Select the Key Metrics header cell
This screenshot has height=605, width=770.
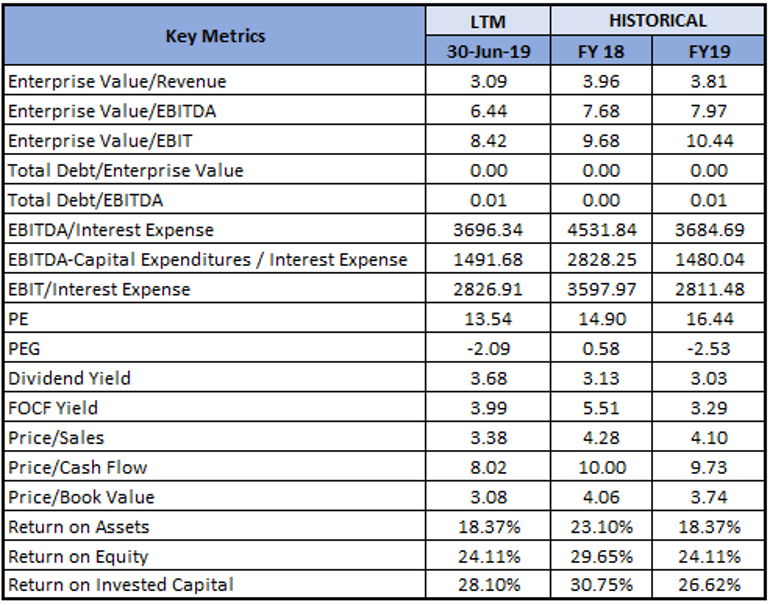[x=215, y=35]
